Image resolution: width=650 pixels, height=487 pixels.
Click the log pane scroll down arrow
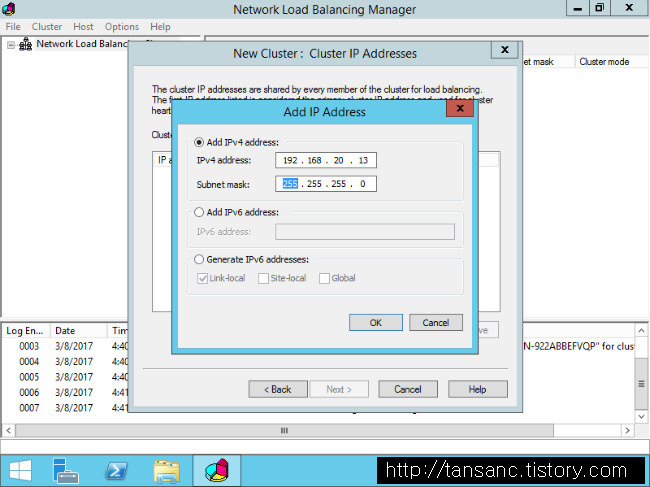[641, 417]
